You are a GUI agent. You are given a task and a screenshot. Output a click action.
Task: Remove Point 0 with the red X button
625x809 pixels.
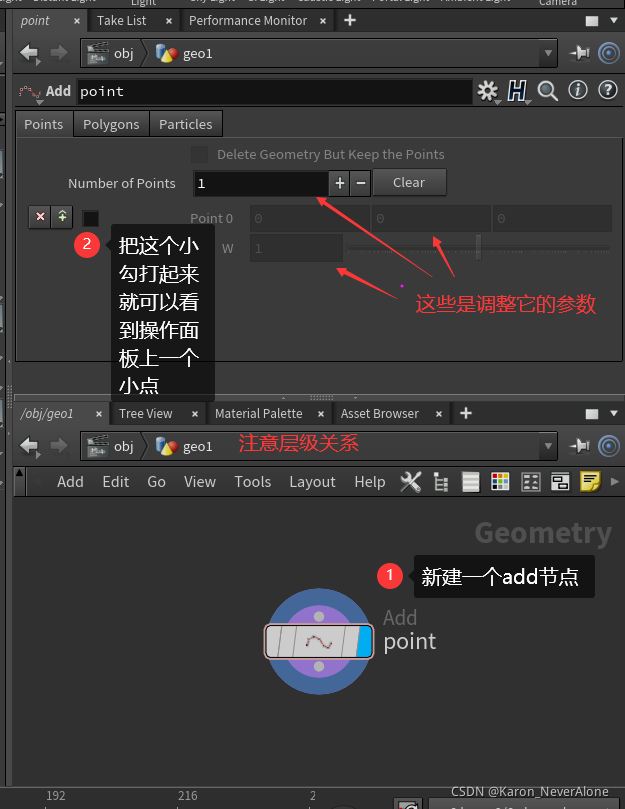[40, 217]
